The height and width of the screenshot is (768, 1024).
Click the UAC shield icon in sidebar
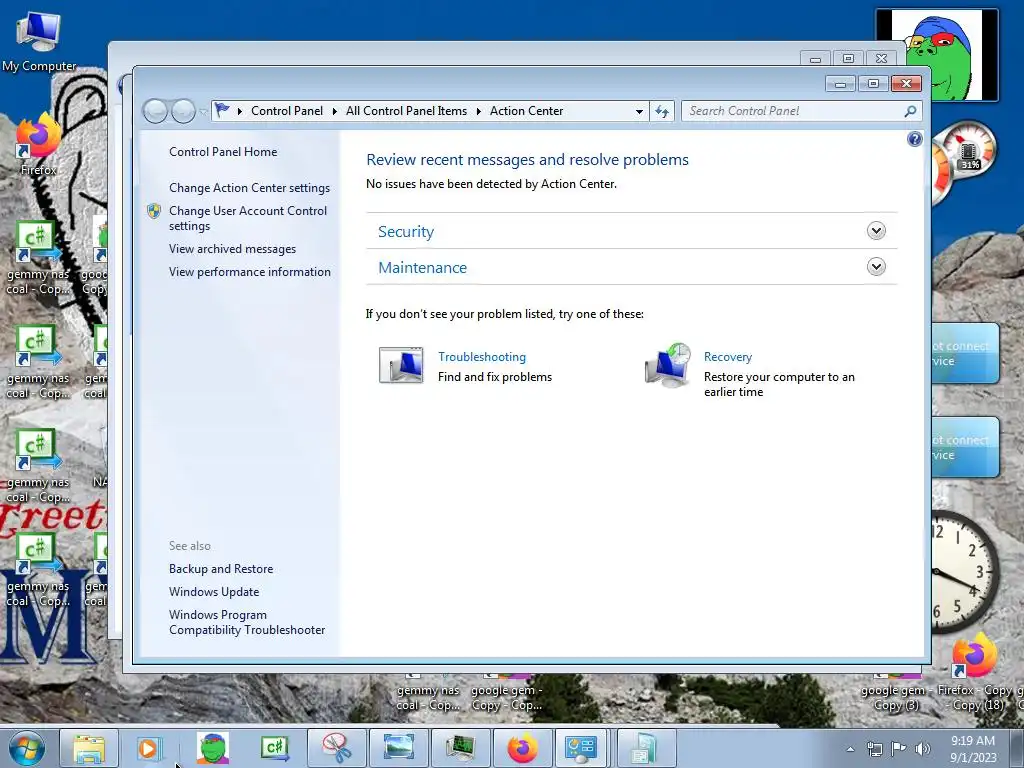153,211
